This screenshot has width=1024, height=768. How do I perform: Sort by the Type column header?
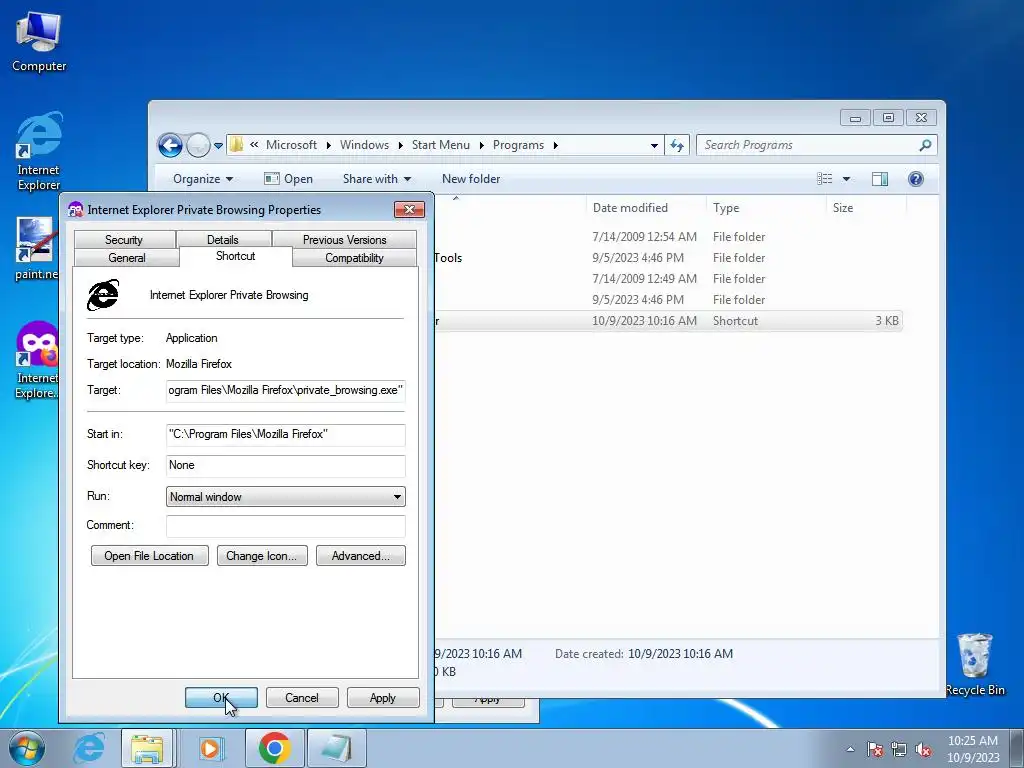tap(766, 208)
